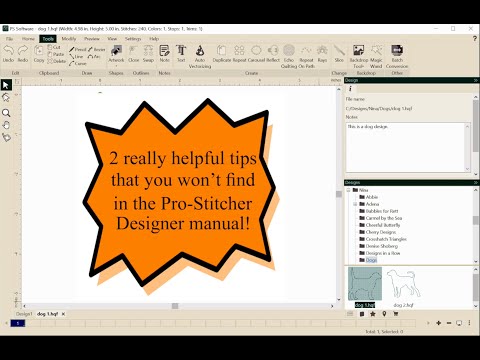480x360 pixels.
Task: Expand the Adena folder node
Action: pos(355,204)
